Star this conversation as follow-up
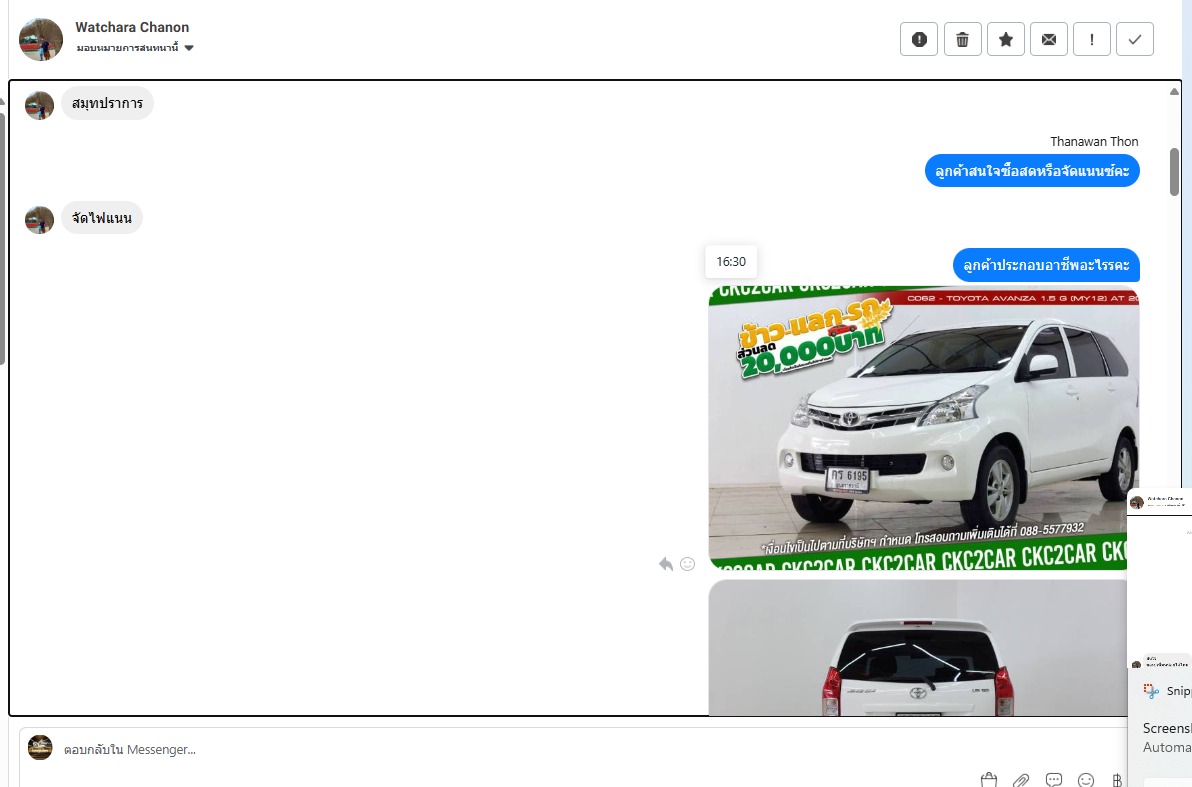 [x=1006, y=40]
